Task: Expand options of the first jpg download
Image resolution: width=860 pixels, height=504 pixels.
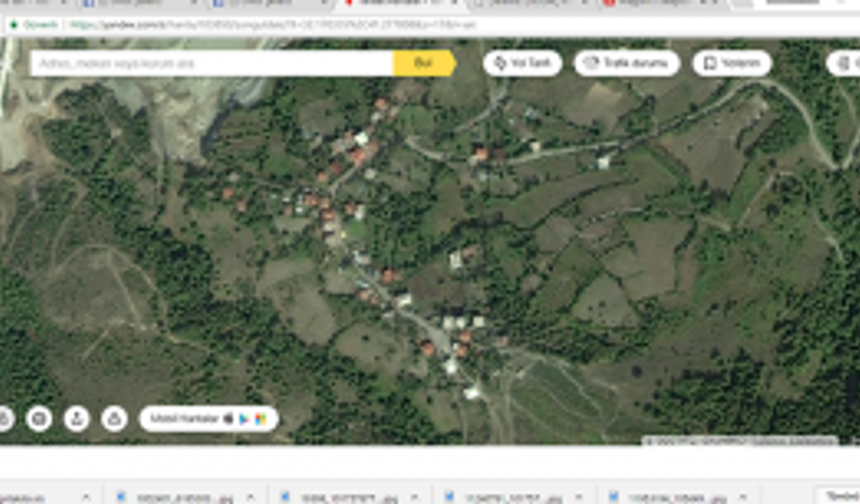Action: [x=251, y=497]
